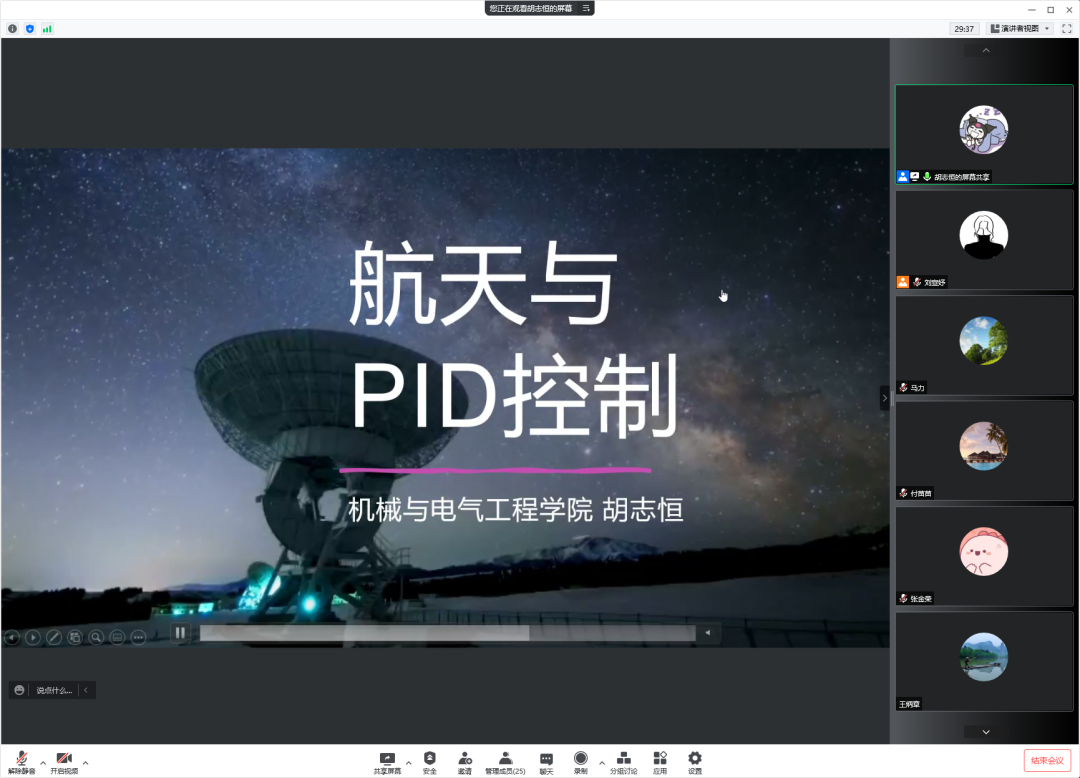The image size is (1080, 778).
Task: Click the red 结束会议 button
Action: [x=1047, y=760]
